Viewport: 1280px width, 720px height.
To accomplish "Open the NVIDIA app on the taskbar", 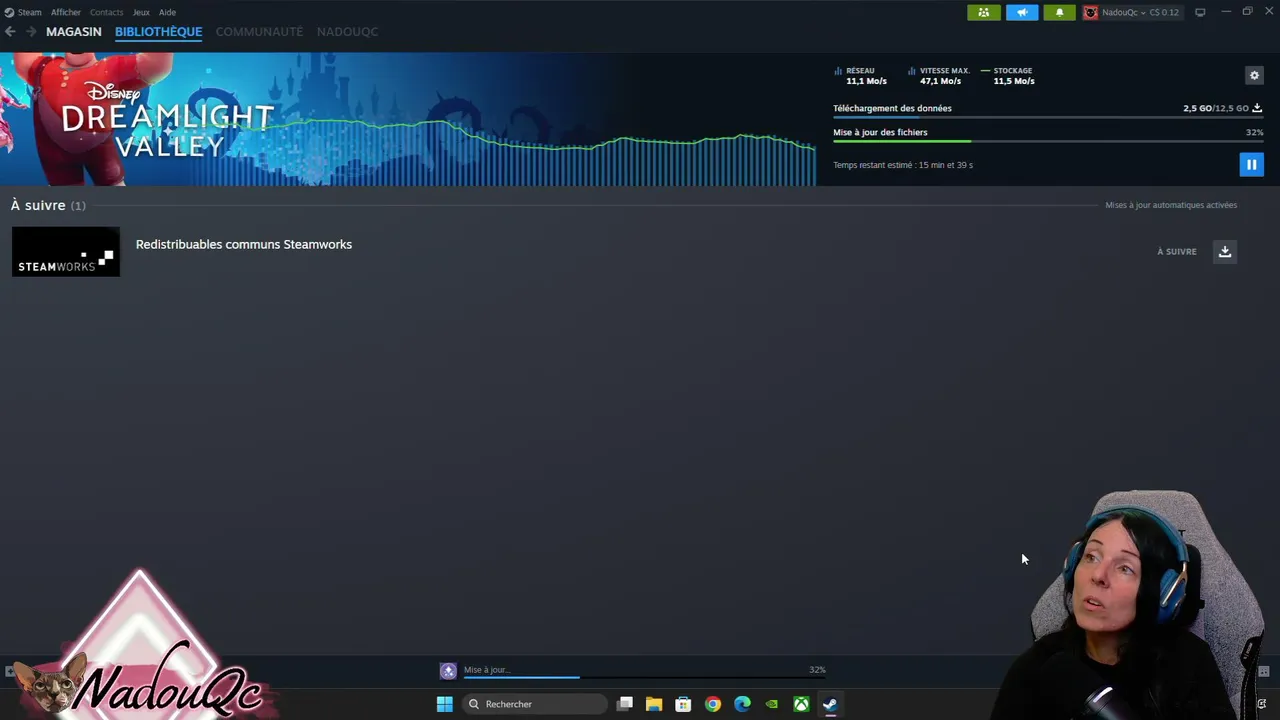I will [x=772, y=704].
